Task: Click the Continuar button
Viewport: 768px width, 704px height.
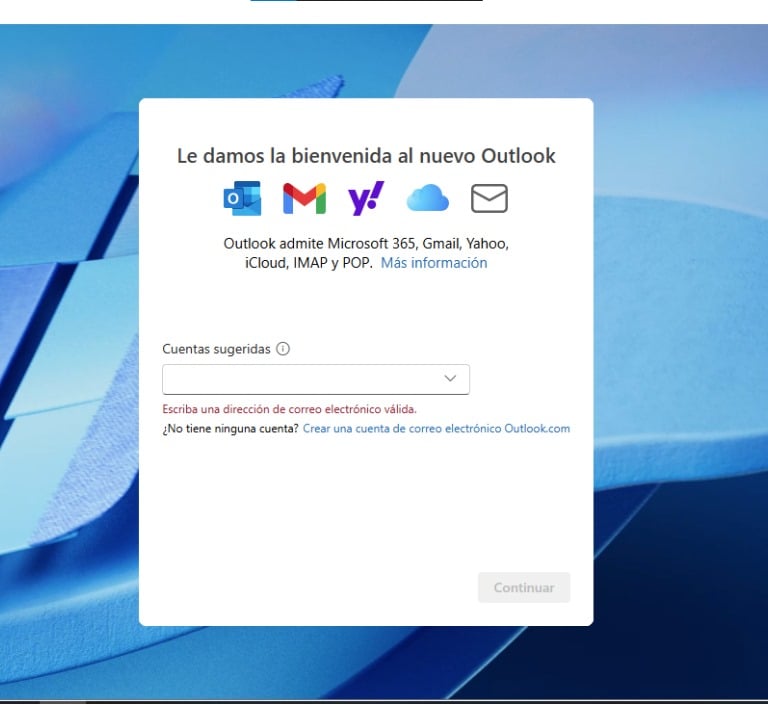Action: [x=524, y=587]
